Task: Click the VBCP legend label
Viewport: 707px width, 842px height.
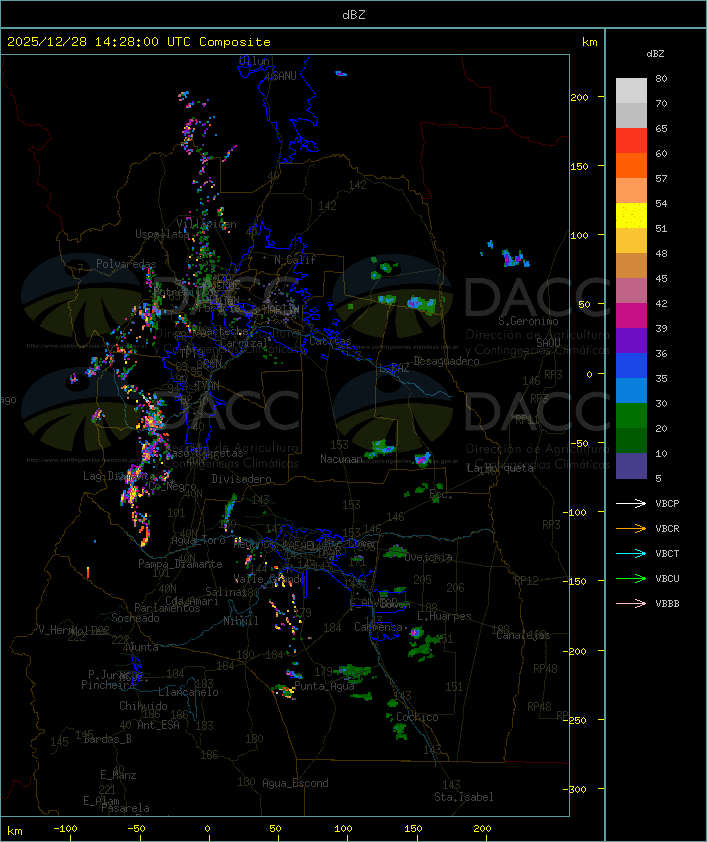Action: click(x=667, y=504)
